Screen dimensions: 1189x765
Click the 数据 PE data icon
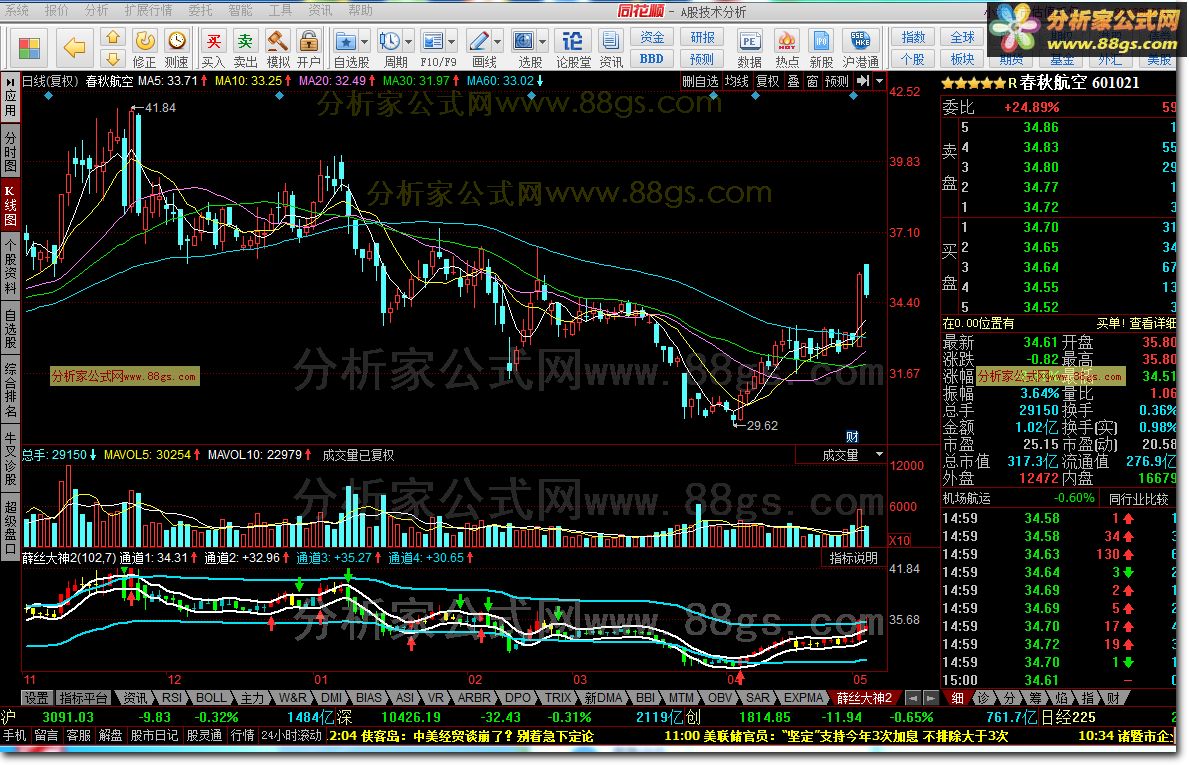click(x=749, y=41)
